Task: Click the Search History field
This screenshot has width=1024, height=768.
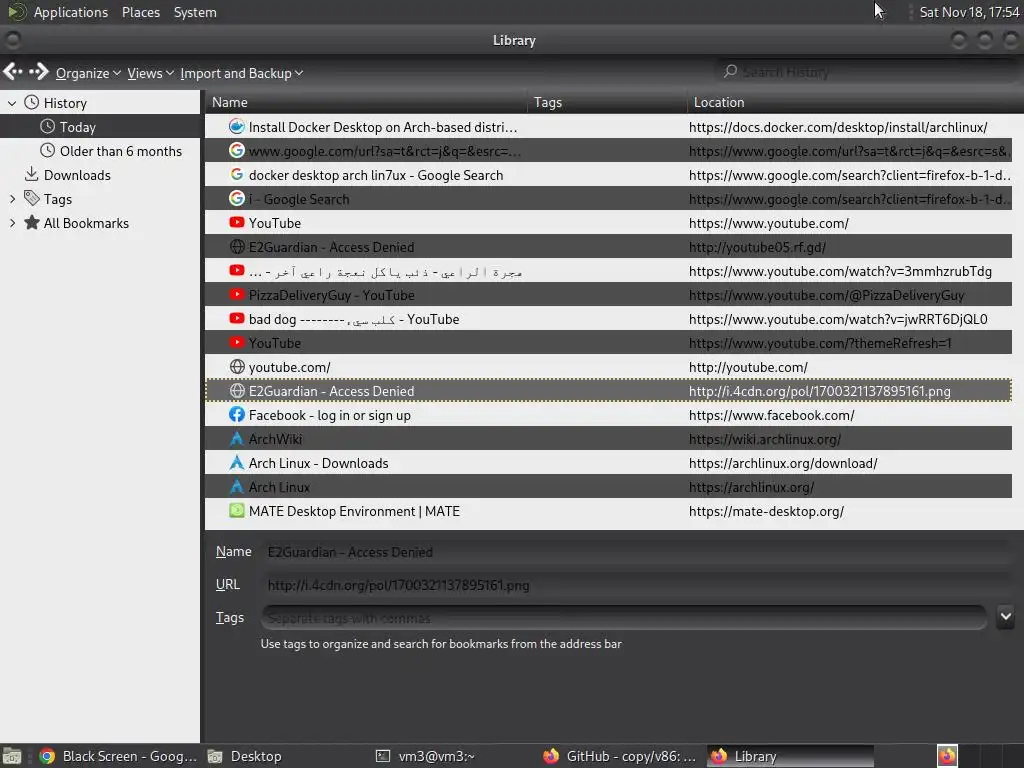Action: click(x=869, y=72)
